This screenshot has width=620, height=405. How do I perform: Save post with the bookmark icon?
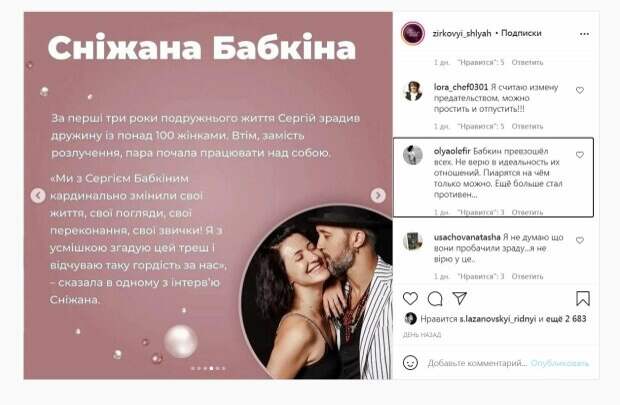[583, 299]
